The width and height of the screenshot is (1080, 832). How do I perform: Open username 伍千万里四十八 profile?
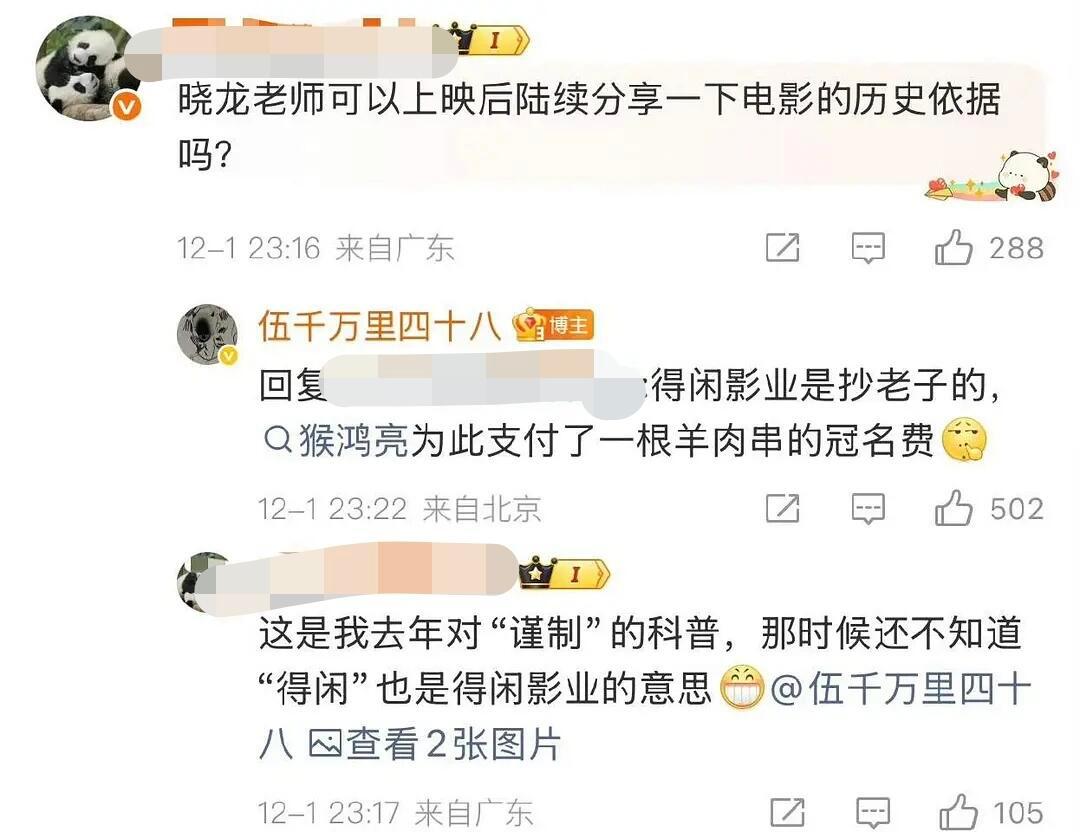[x=379, y=326]
